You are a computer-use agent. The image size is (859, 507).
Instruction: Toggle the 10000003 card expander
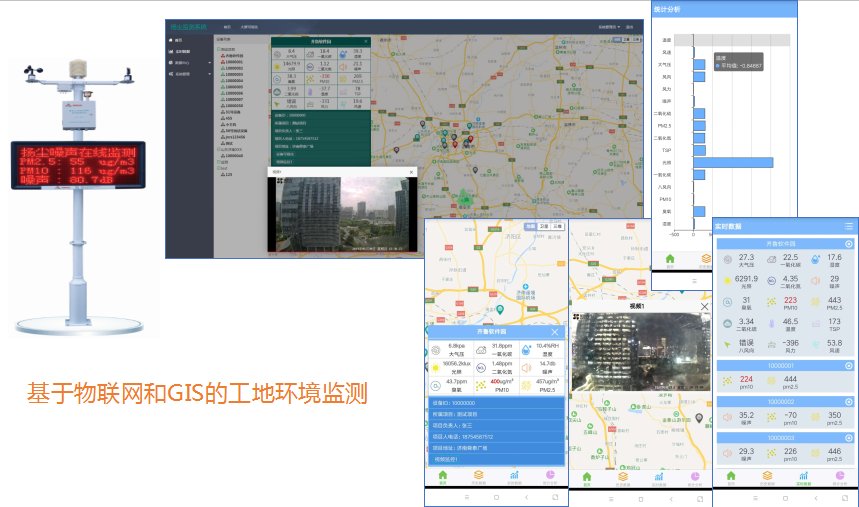849,438
